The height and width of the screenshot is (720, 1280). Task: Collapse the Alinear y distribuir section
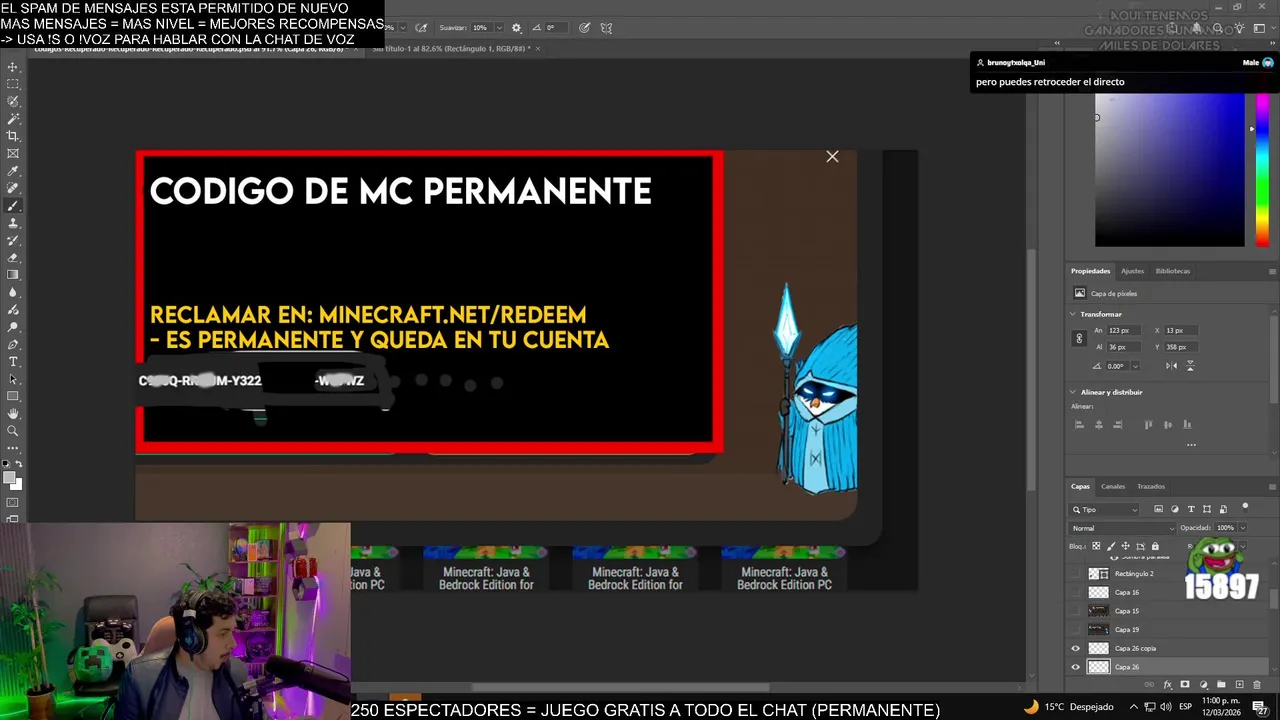click(x=1072, y=392)
